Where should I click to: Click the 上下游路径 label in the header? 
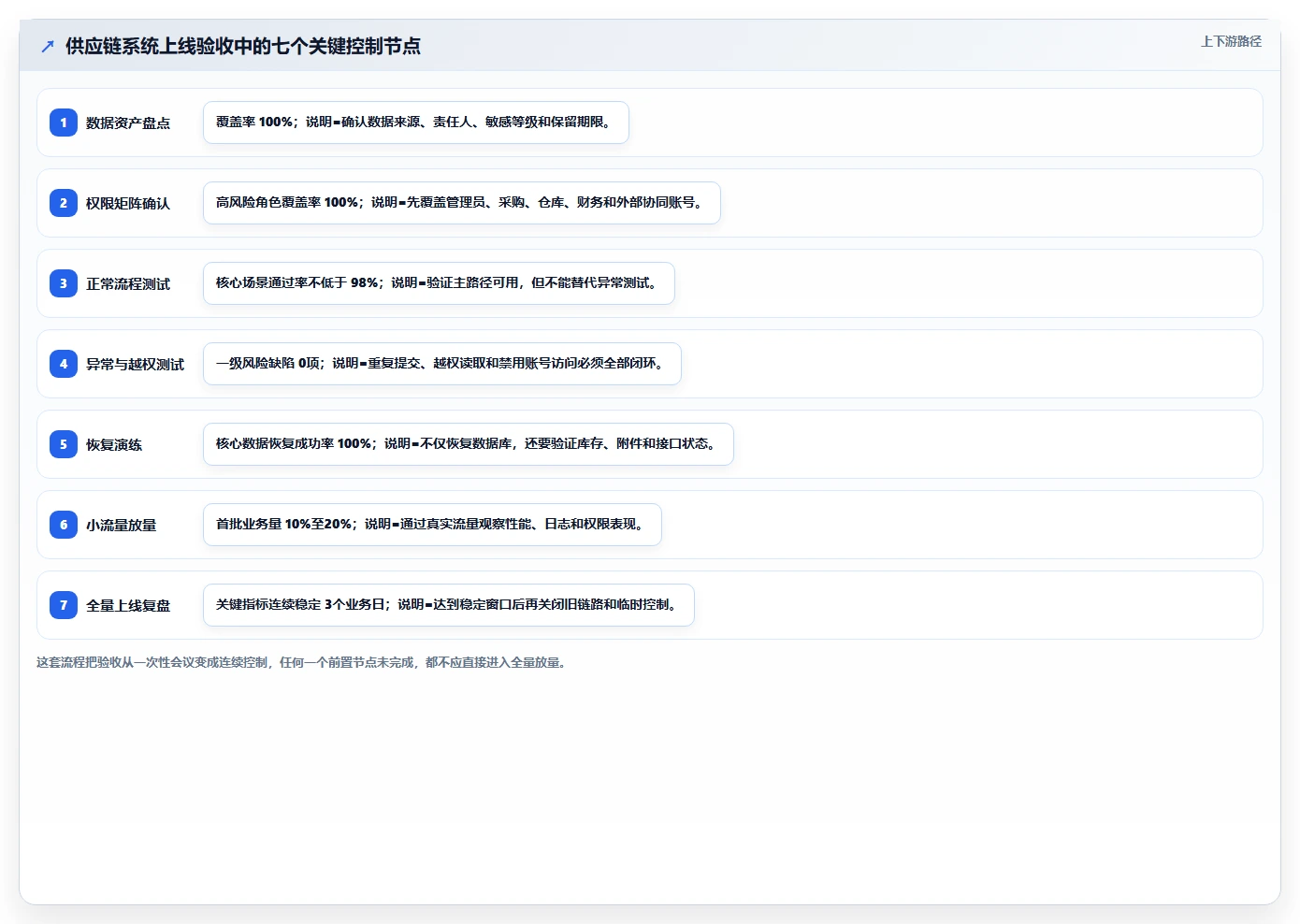1231,41
